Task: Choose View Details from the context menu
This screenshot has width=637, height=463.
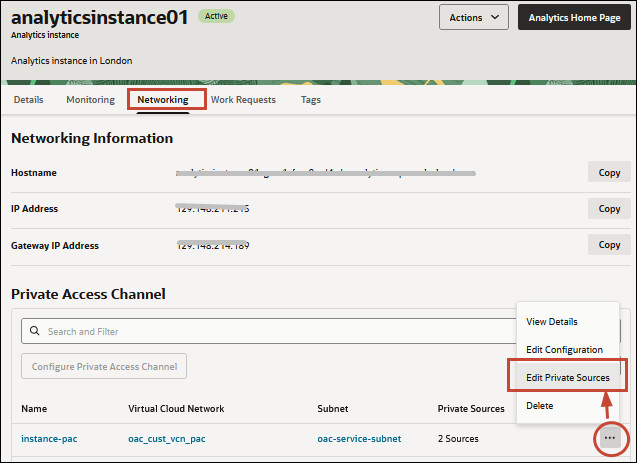Action: [552, 321]
